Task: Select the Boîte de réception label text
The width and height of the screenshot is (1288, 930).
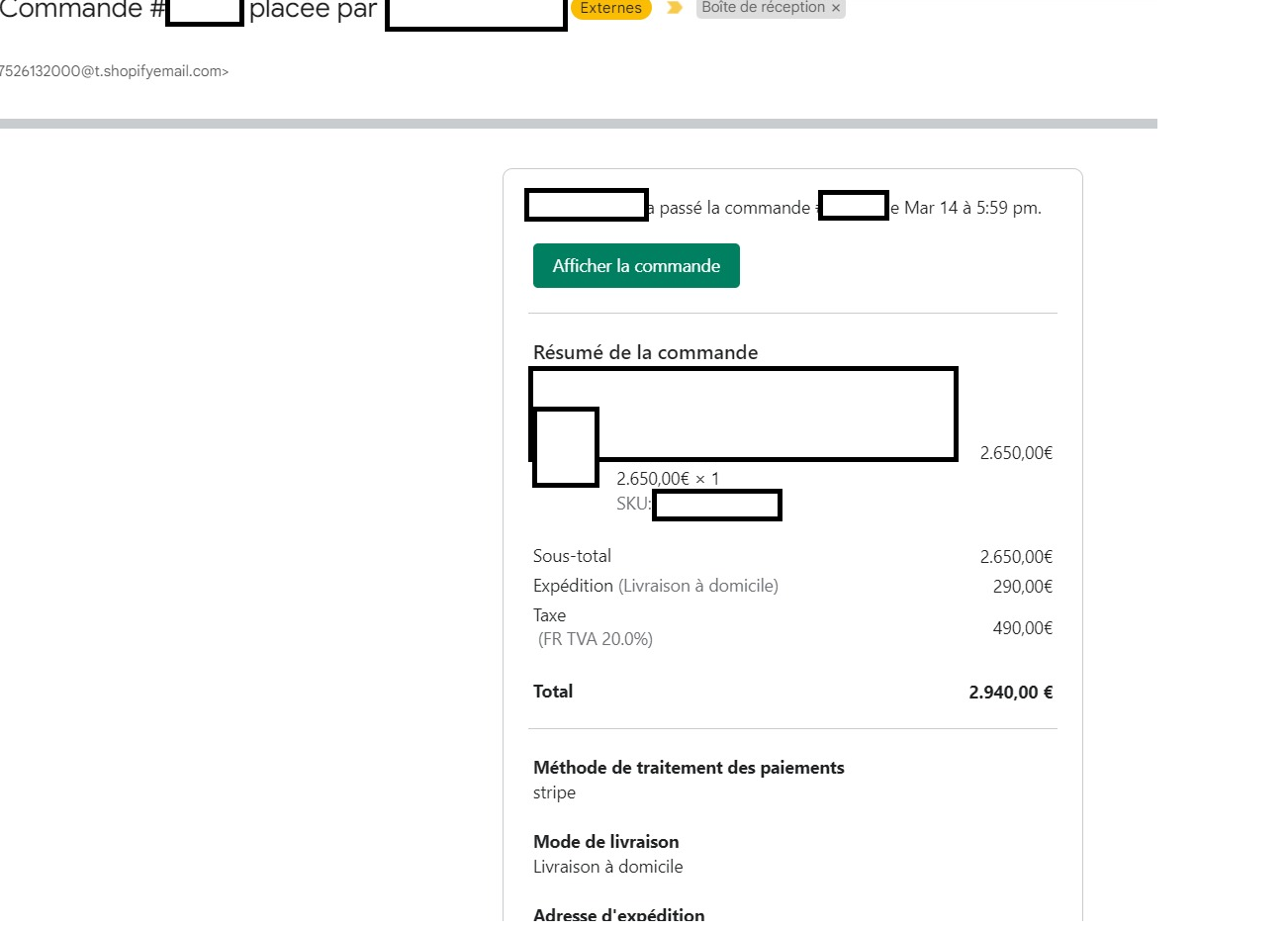Action: 763,8
